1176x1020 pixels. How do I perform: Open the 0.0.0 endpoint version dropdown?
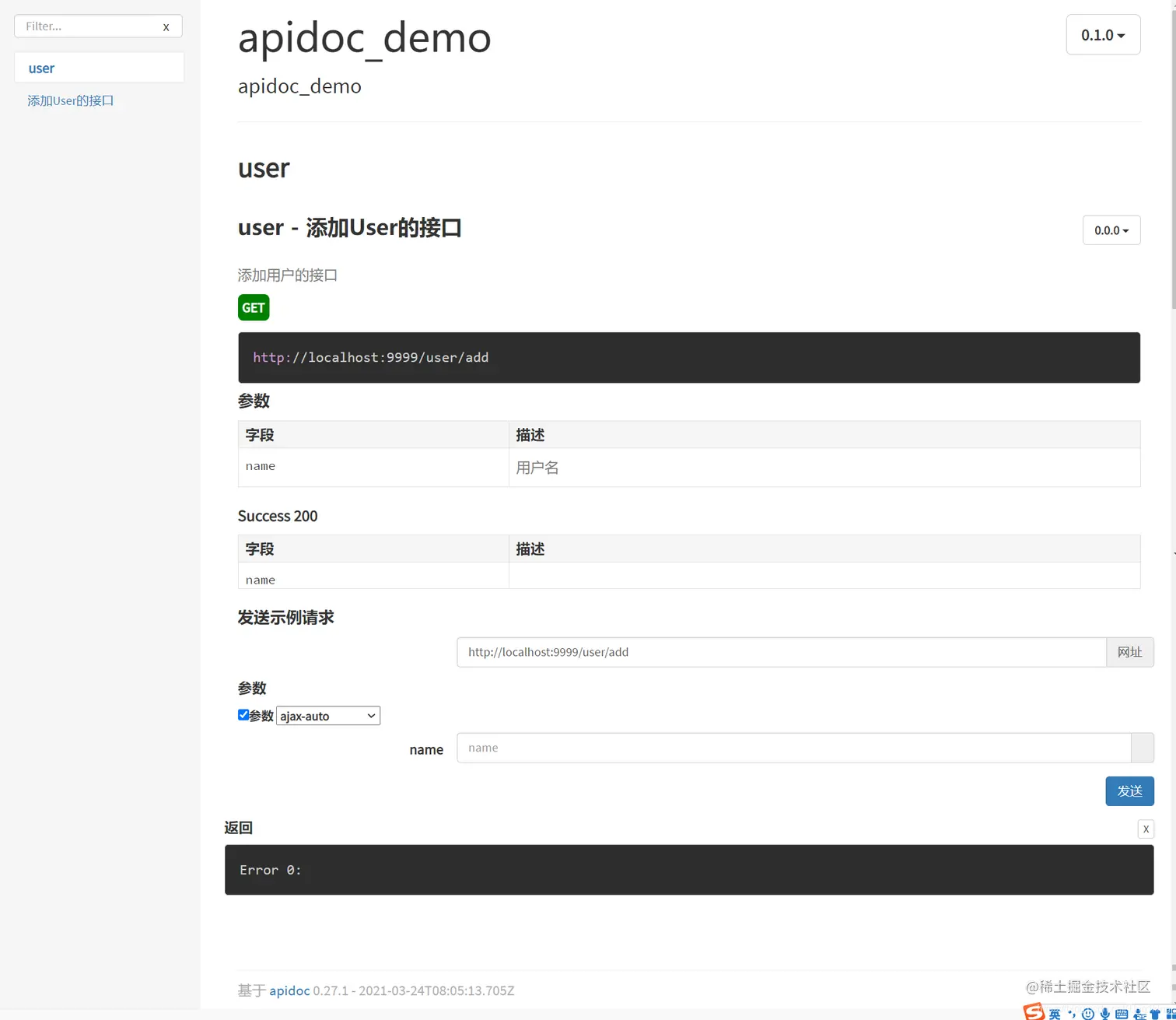coord(1111,230)
